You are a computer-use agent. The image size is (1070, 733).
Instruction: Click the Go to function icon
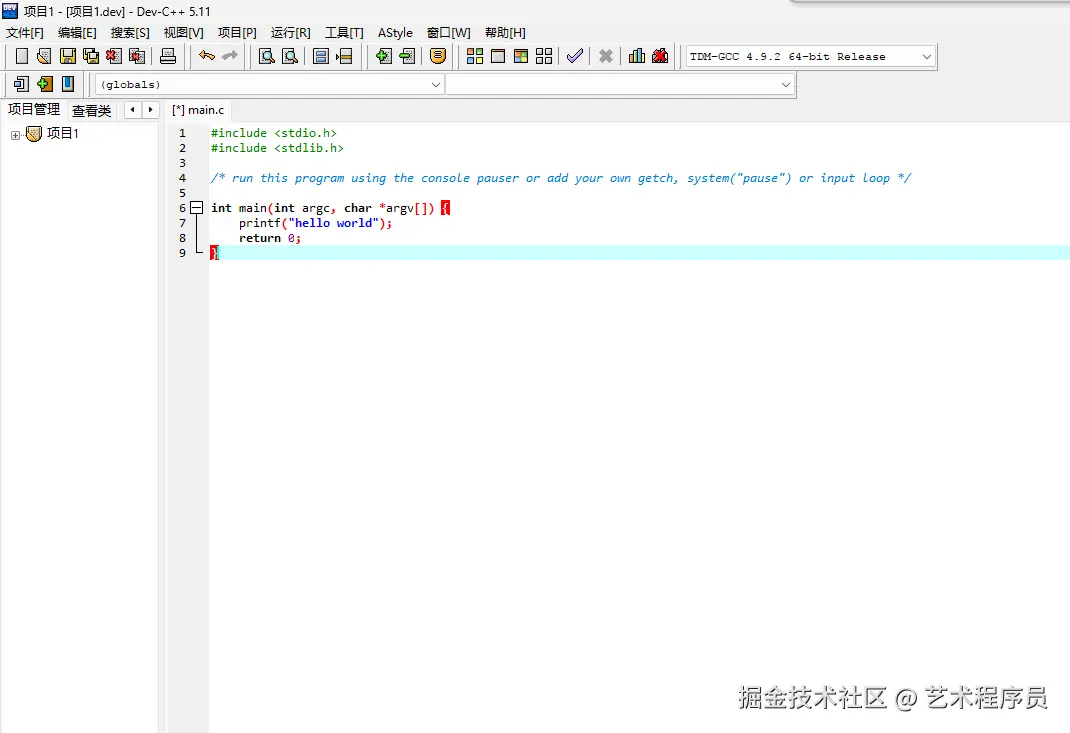(x=321, y=56)
